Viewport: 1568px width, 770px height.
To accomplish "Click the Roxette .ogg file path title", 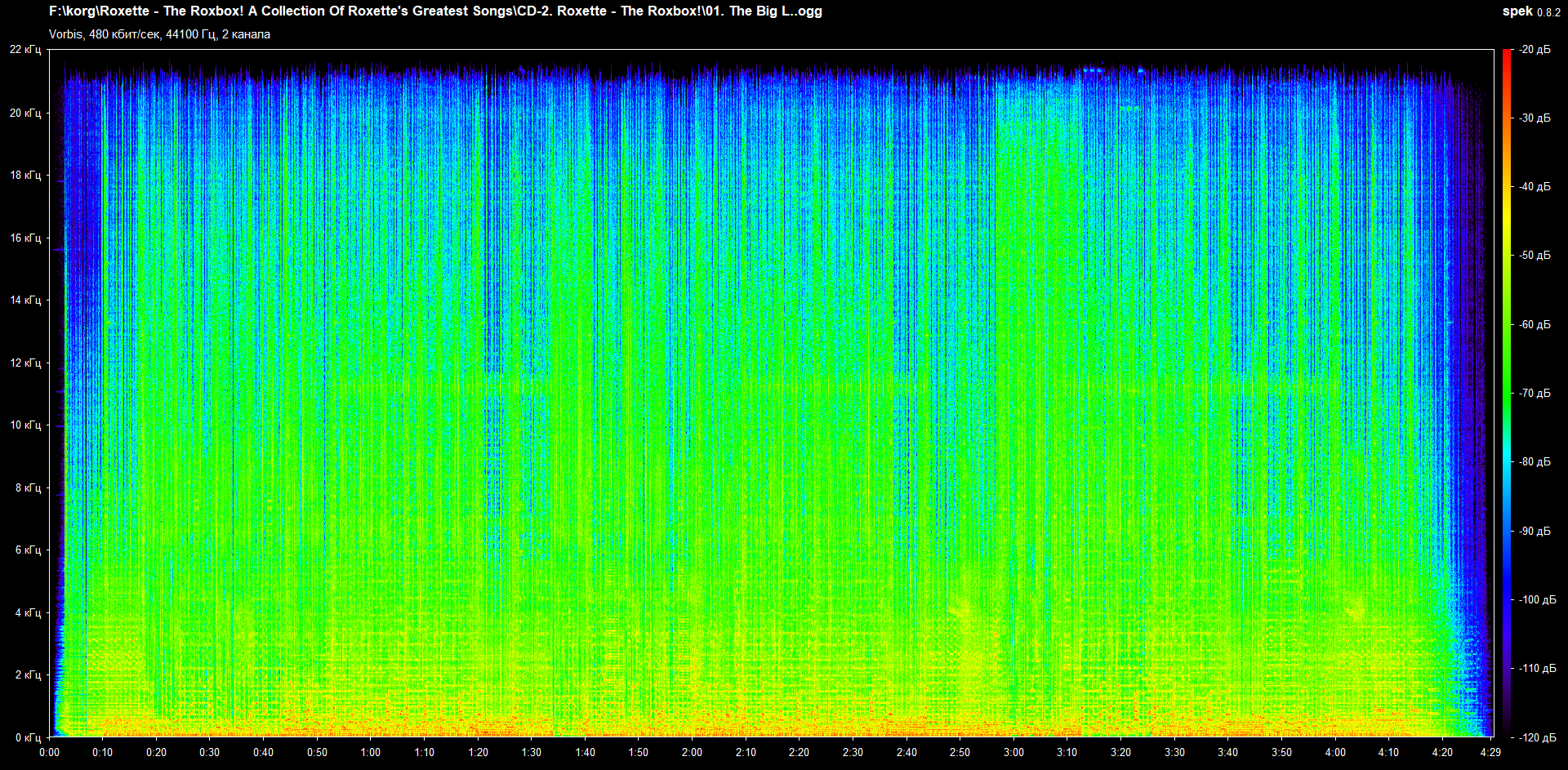I will 435,11.
